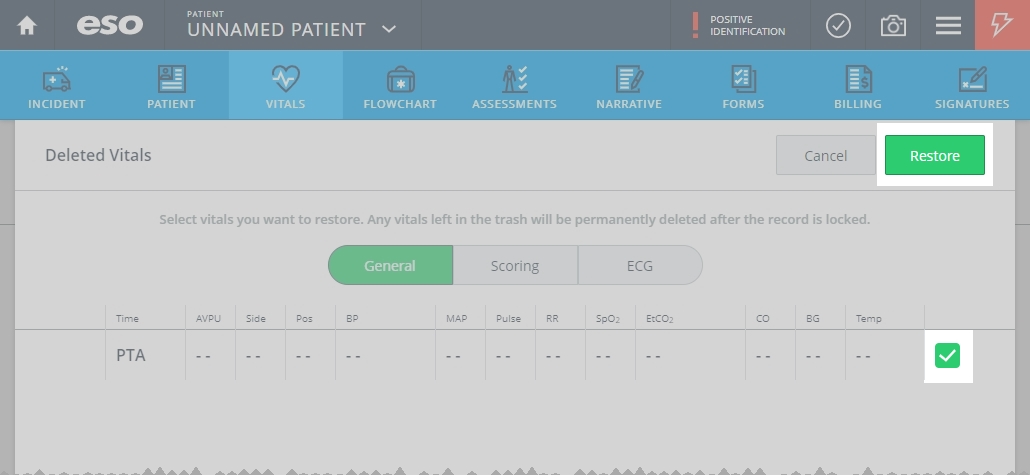
Task: Switch to the Scoring tab
Action: [515, 265]
